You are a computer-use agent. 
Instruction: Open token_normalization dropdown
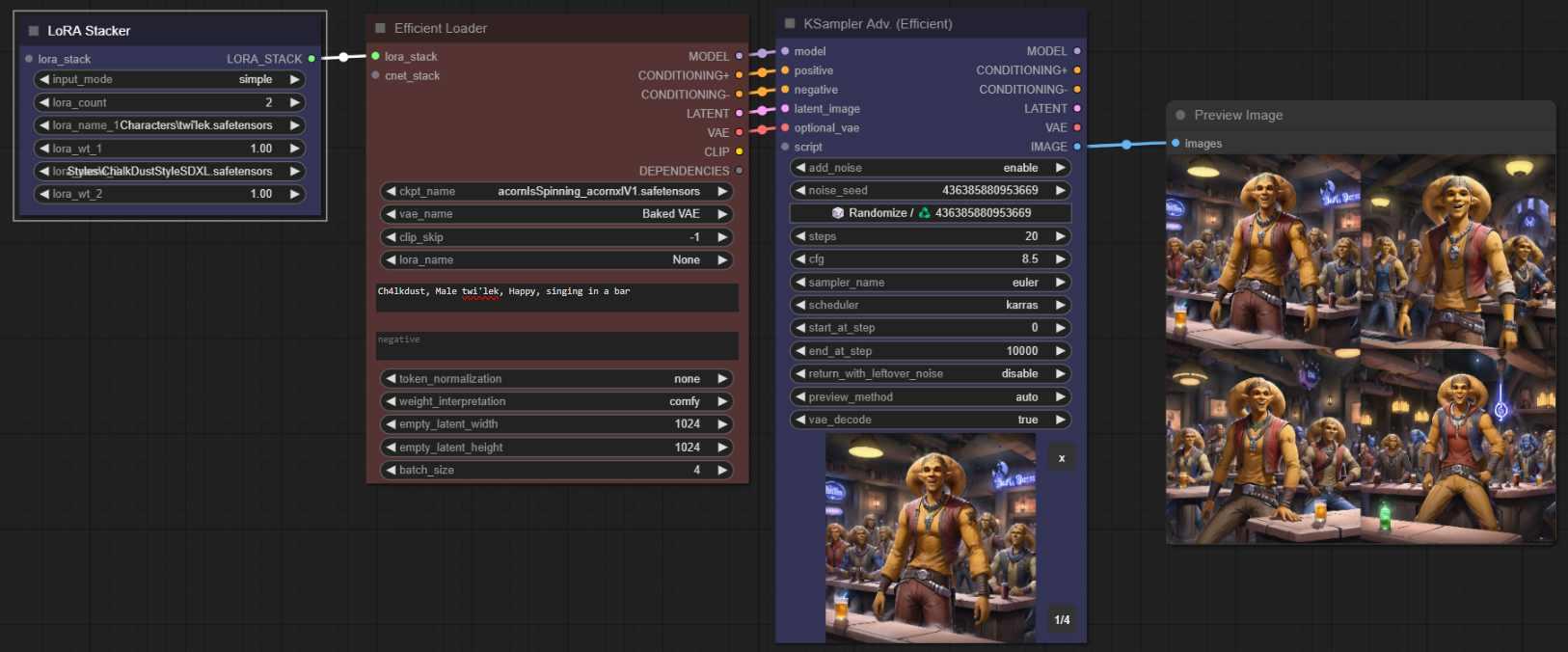pyautogui.click(x=556, y=379)
